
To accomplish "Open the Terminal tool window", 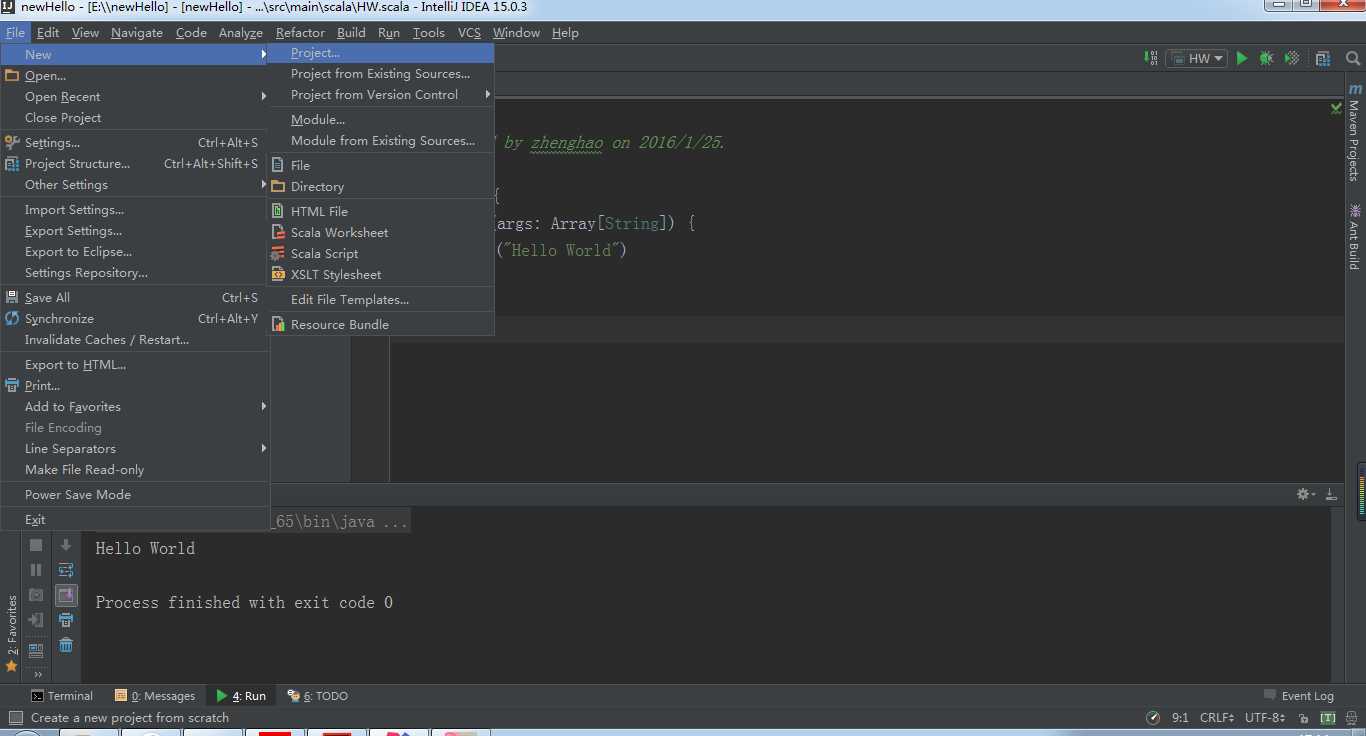I will 61,696.
